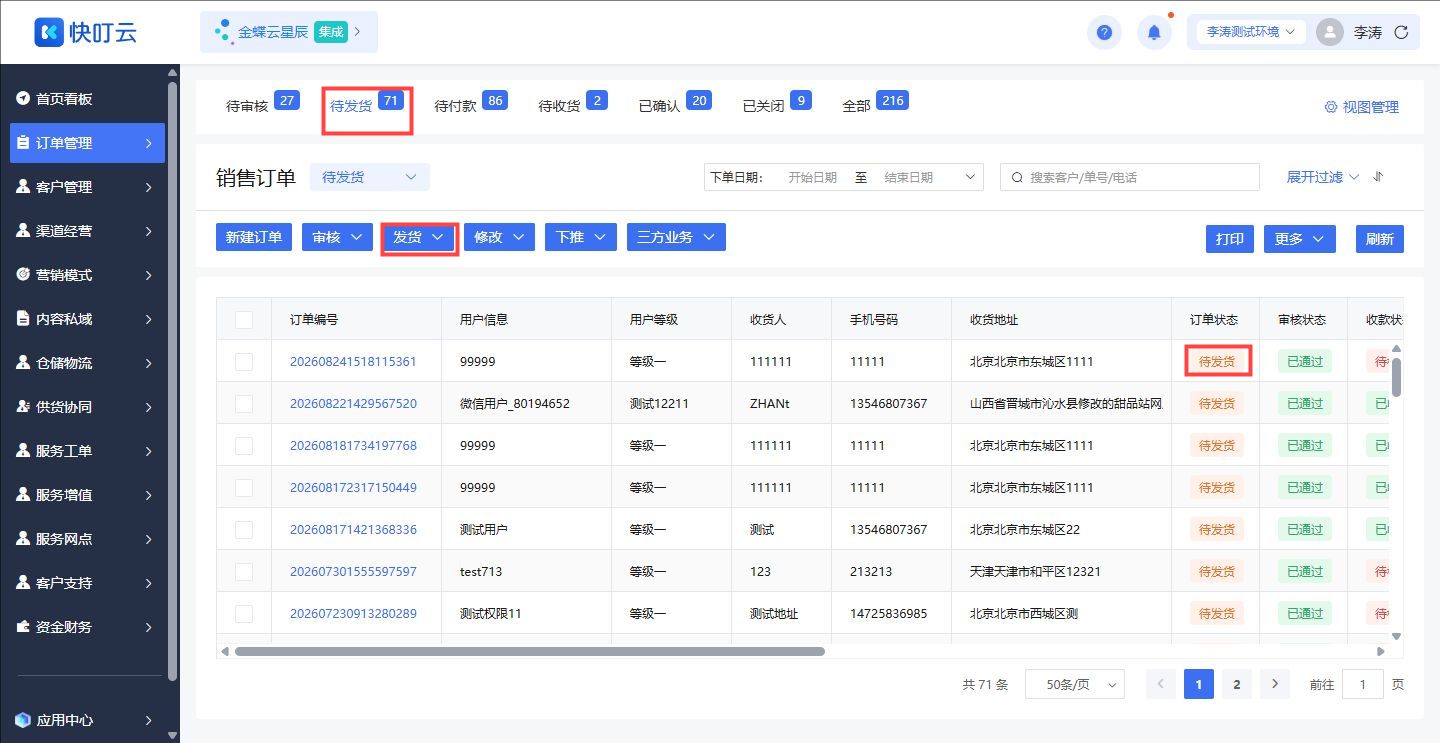Check the box for order 202607230913280289
The height and width of the screenshot is (743, 1440).
point(244,614)
